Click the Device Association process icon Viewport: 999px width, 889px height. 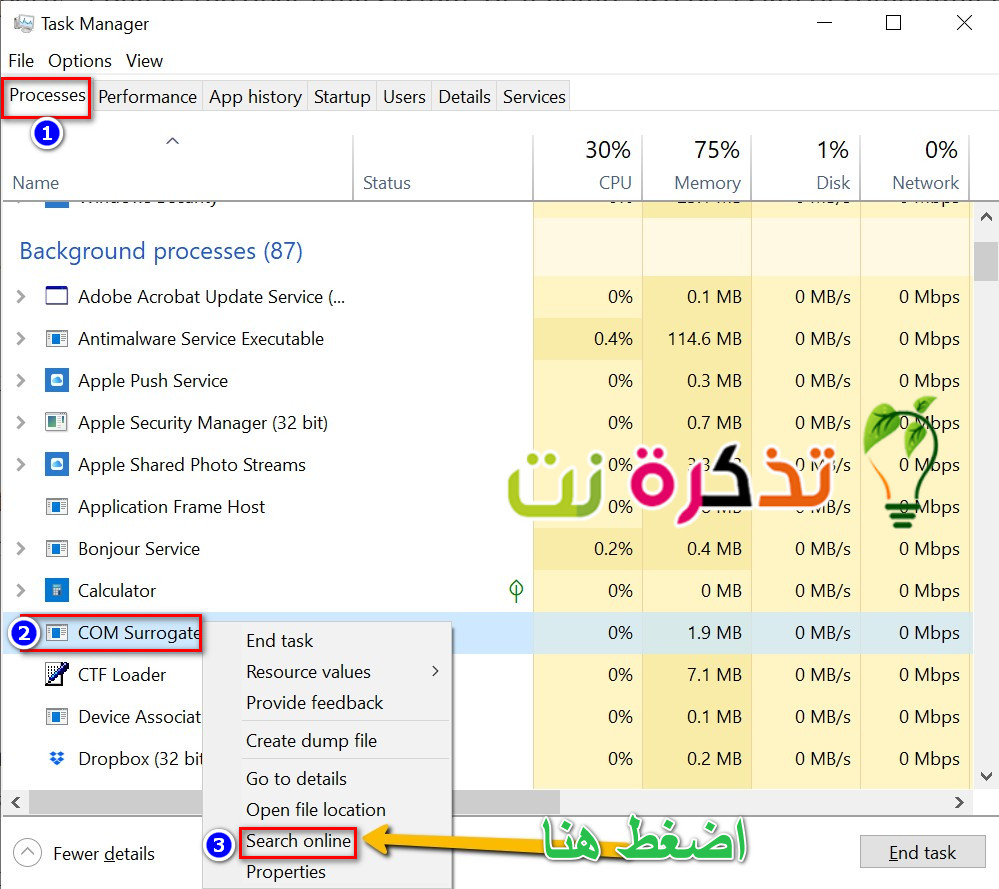click(57, 717)
